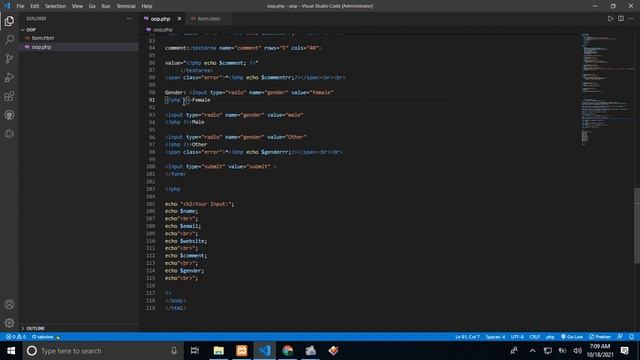Open the Source Control view

pyautogui.click(x=9, y=58)
